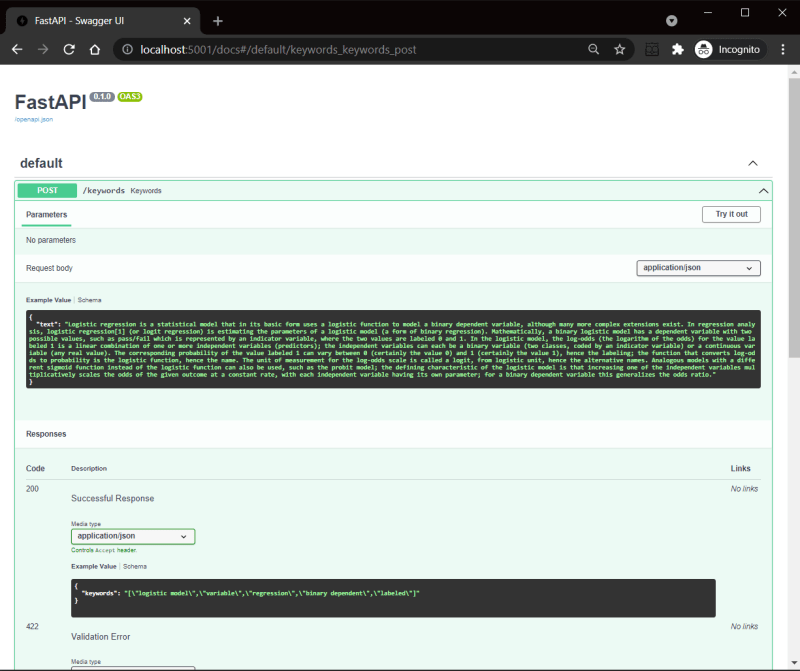The height and width of the screenshot is (671, 800).
Task: Reload the page with the refresh icon
Action: [x=69, y=49]
